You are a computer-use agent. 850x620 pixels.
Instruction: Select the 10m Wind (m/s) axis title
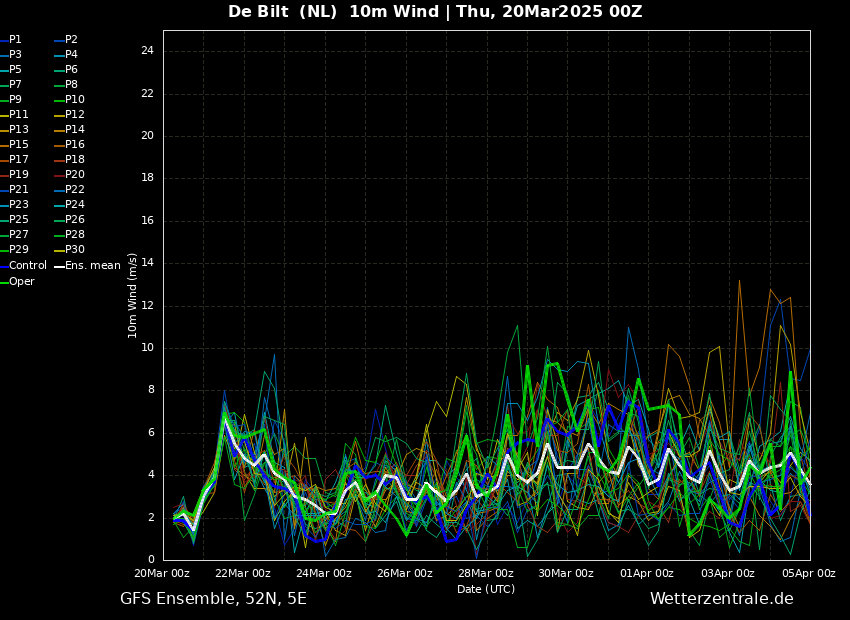pos(132,296)
